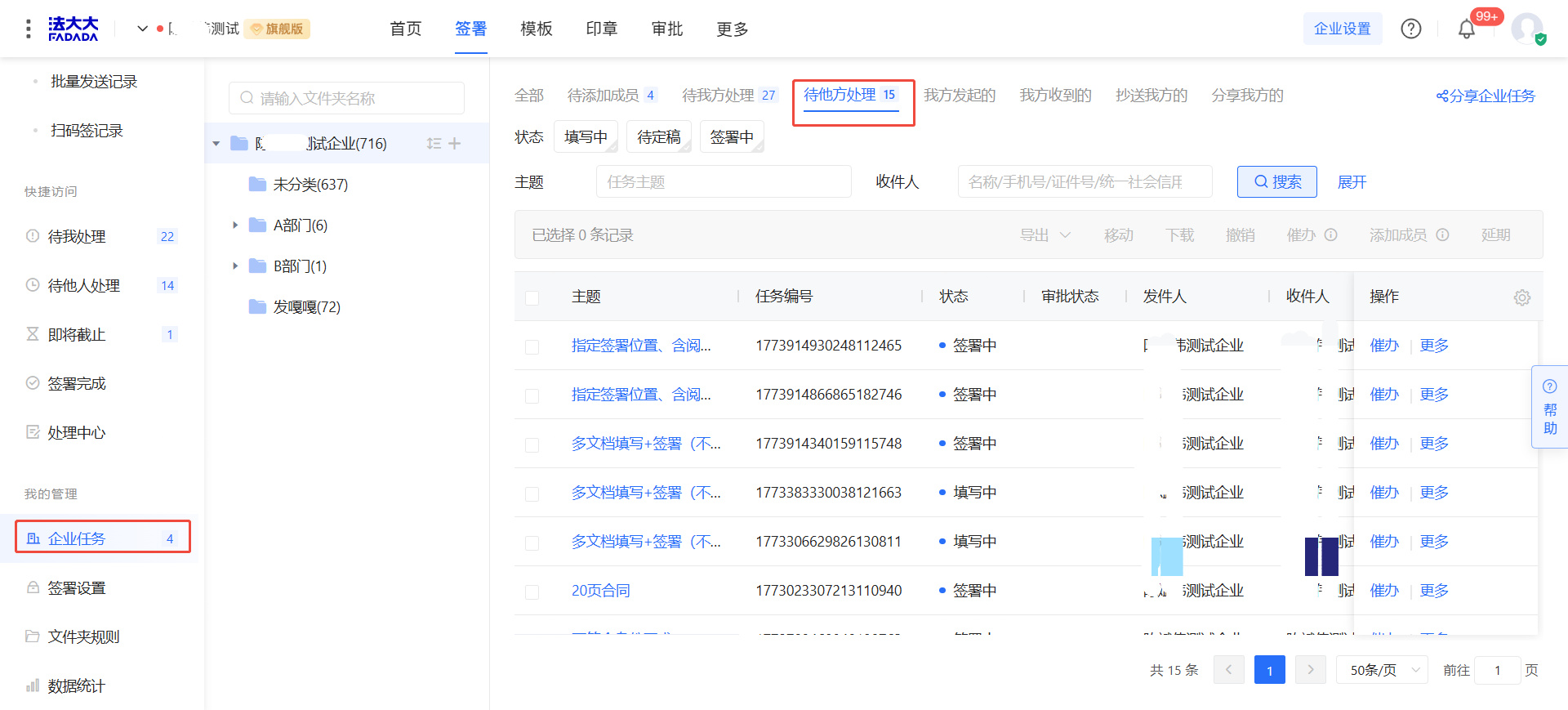The image size is (1568, 710).
Task: Click the 即将截止 hourglass icon
Action: 33,334
